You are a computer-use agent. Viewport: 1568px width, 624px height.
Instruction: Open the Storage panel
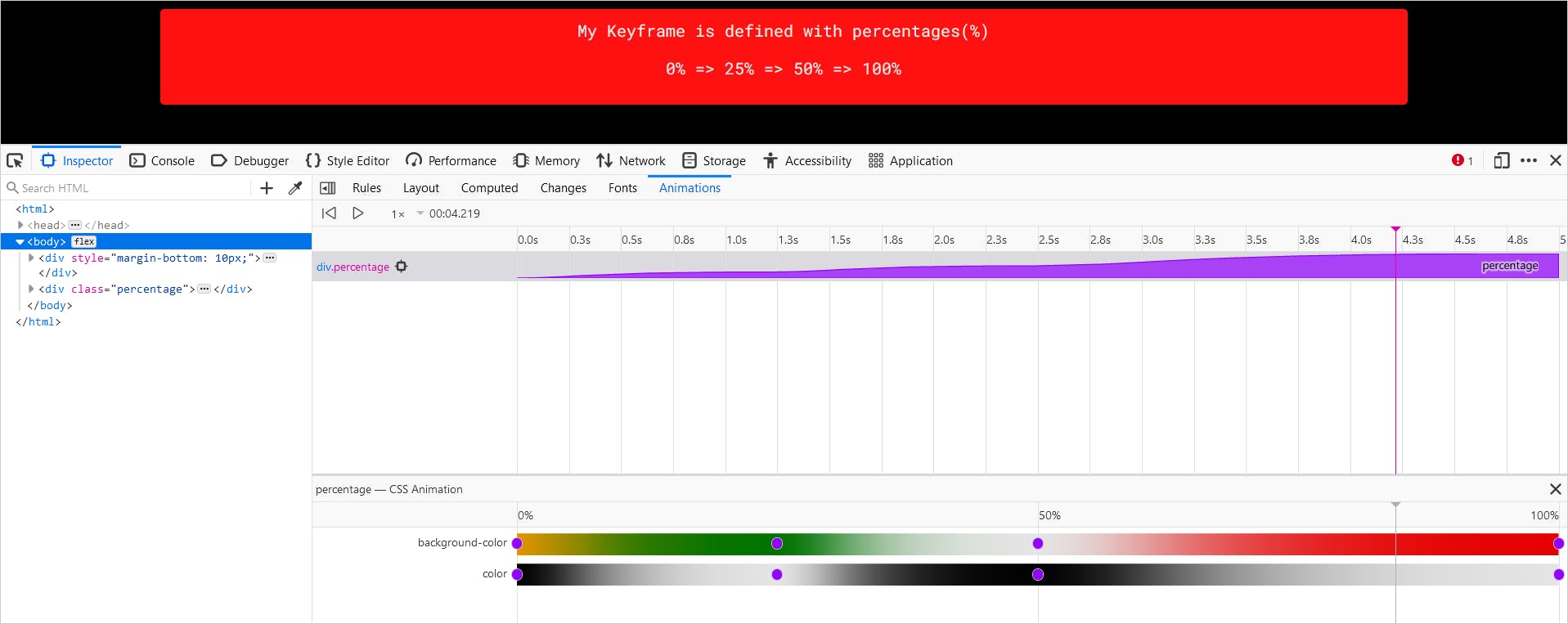pos(714,160)
